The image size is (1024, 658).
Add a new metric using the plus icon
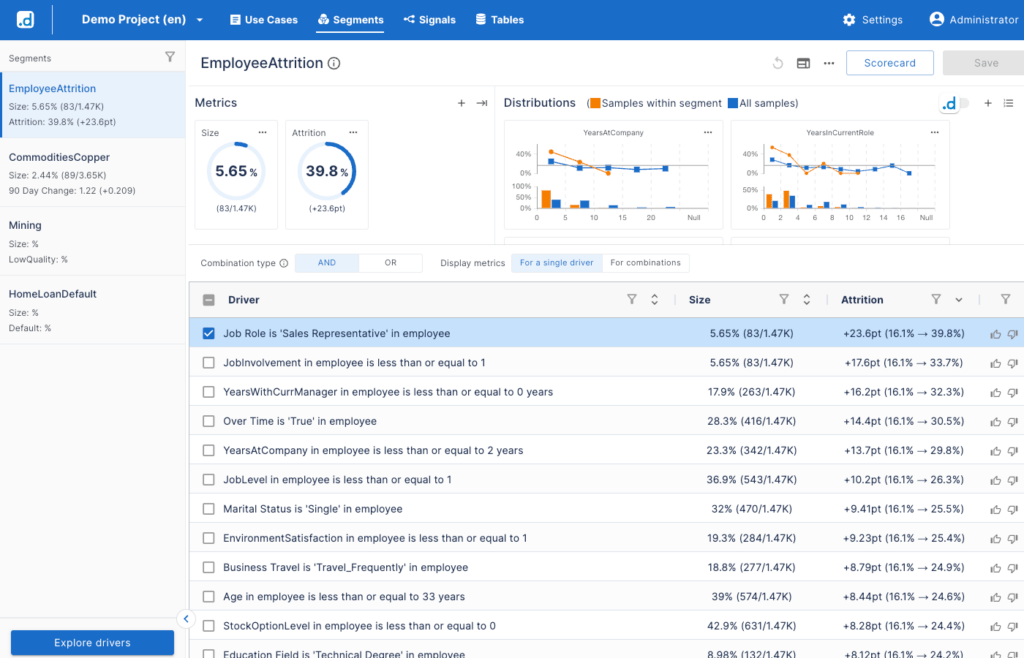pos(461,103)
